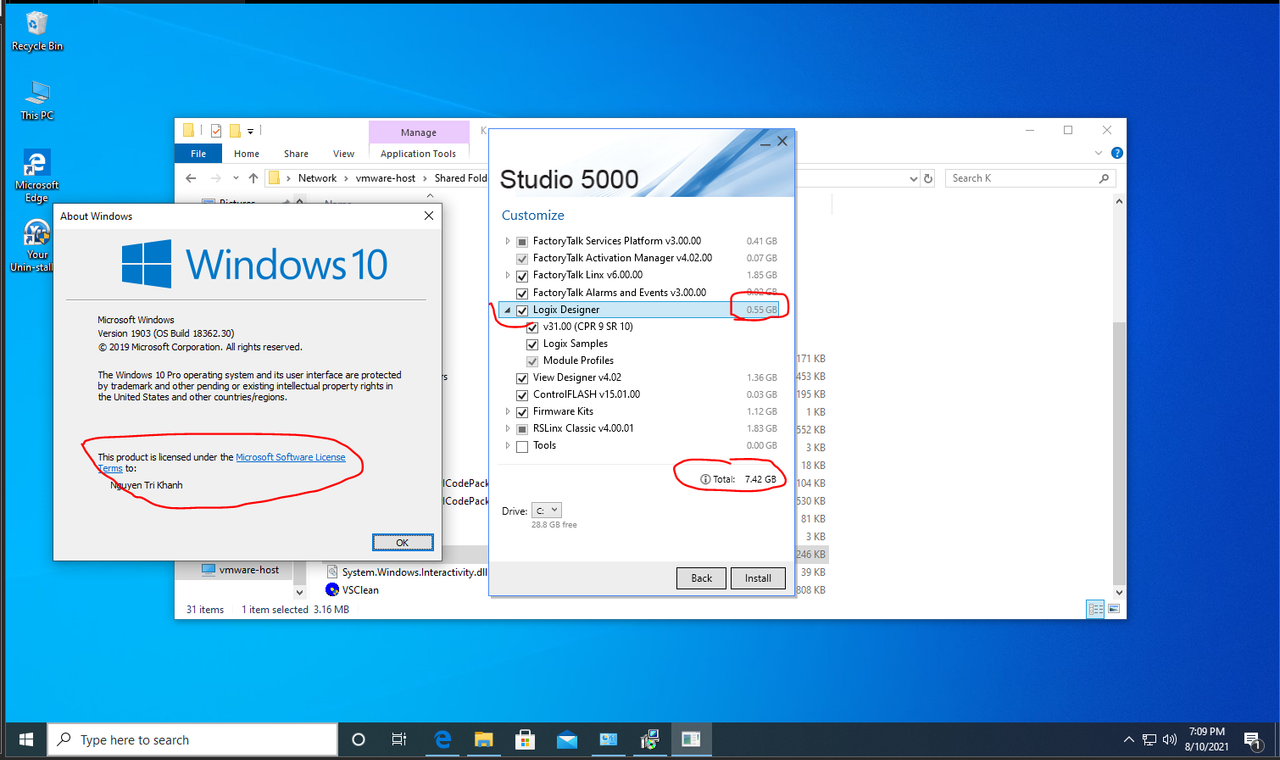Viewport: 1280px width, 760px height.
Task: Open the Windows Start menu
Action: pos(24,740)
